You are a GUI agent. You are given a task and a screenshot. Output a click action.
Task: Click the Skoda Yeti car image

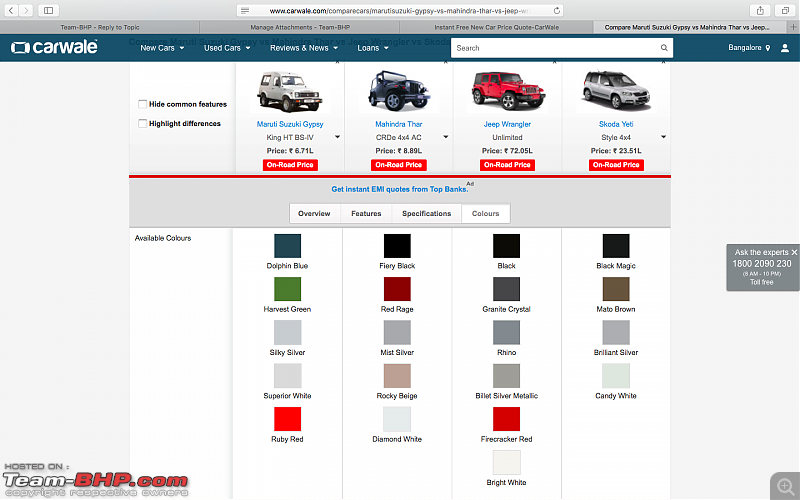(616, 90)
